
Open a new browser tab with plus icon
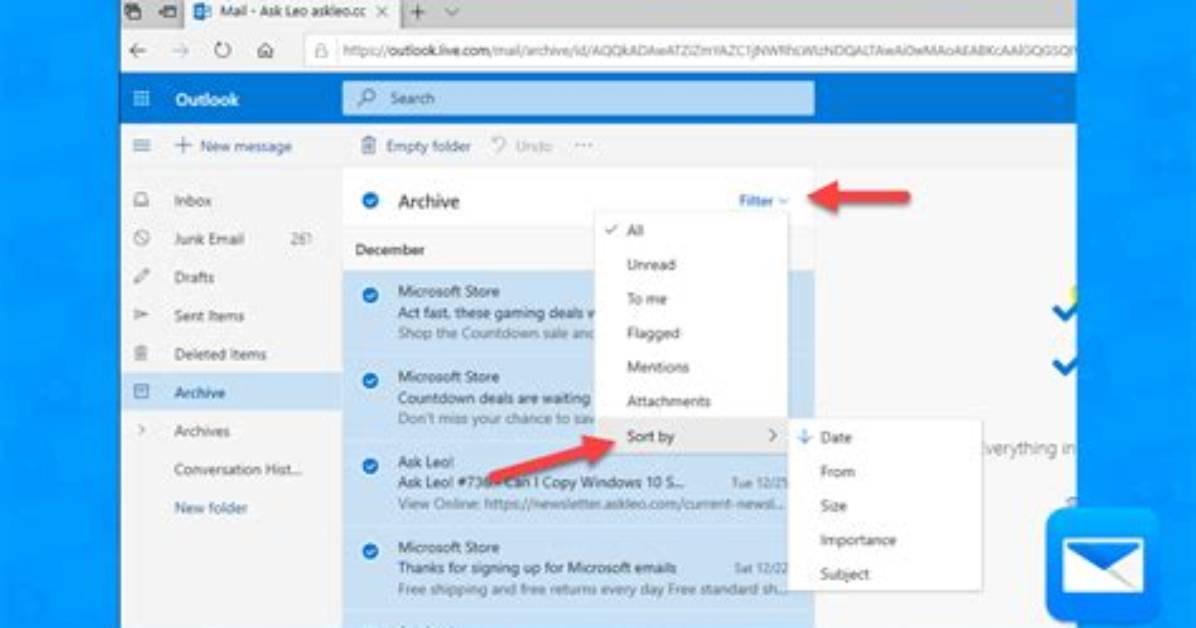click(x=418, y=12)
